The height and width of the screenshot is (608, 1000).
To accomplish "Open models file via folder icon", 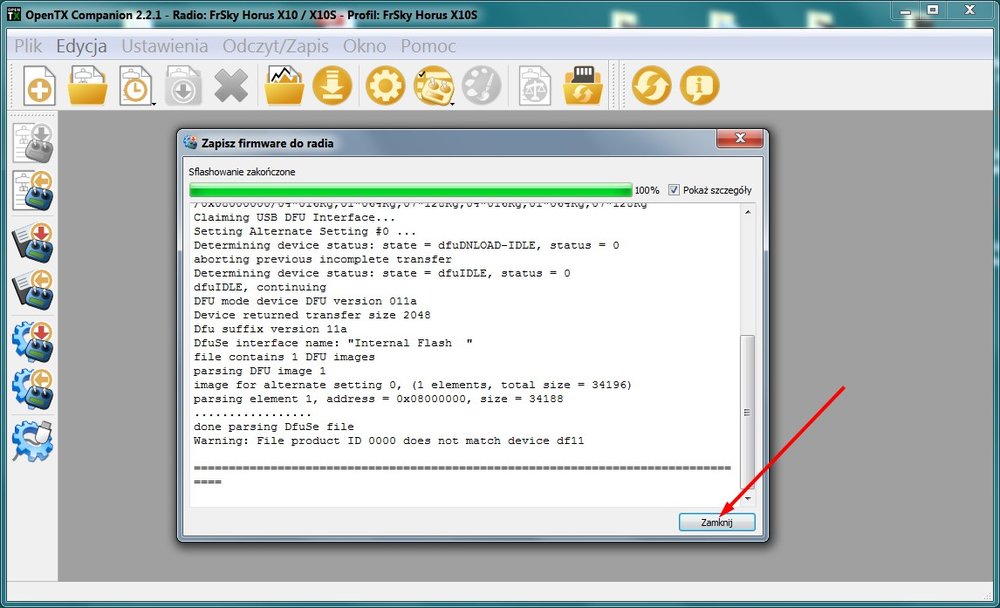I will (x=87, y=85).
